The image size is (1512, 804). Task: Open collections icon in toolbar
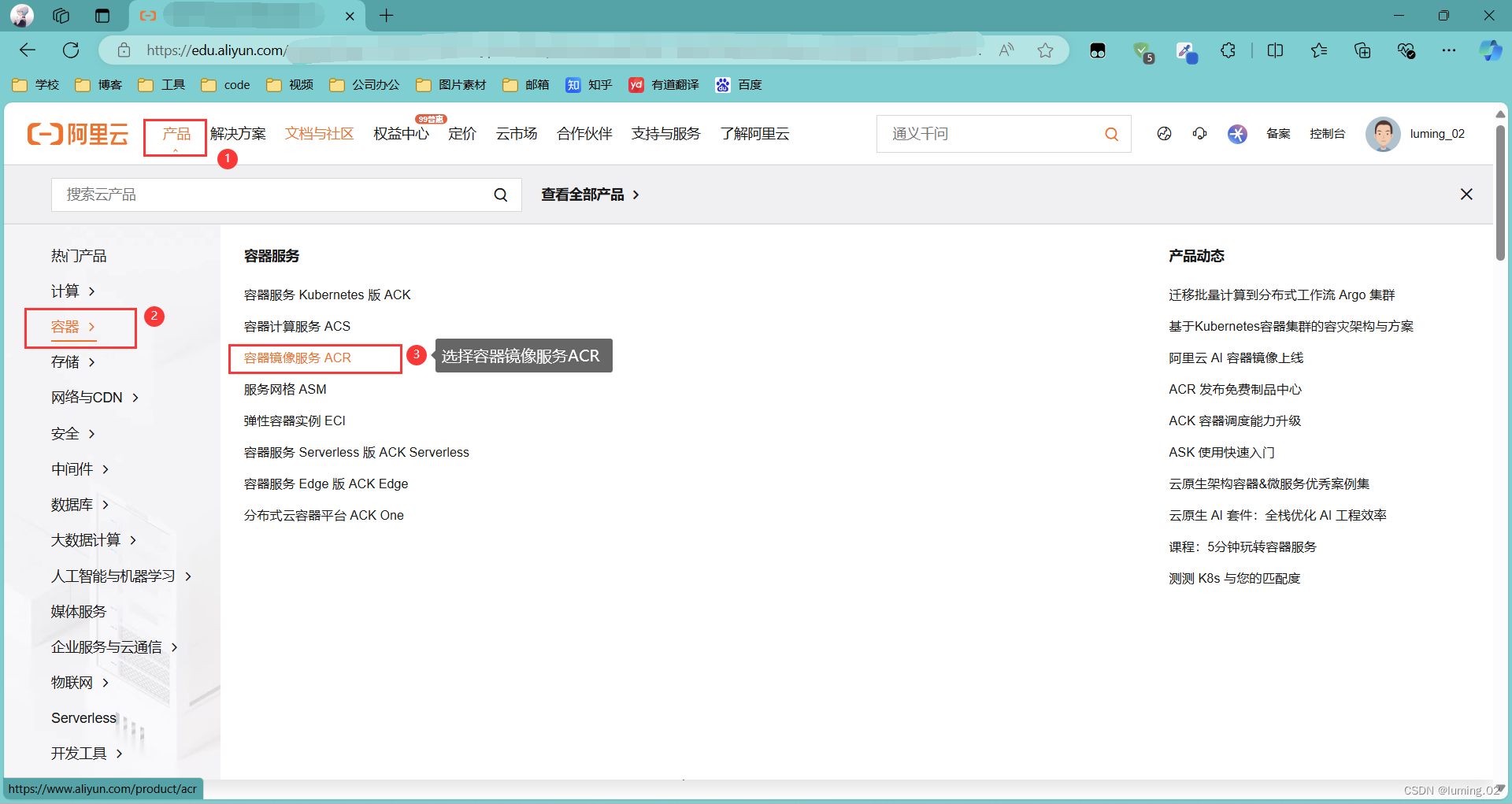1362,50
